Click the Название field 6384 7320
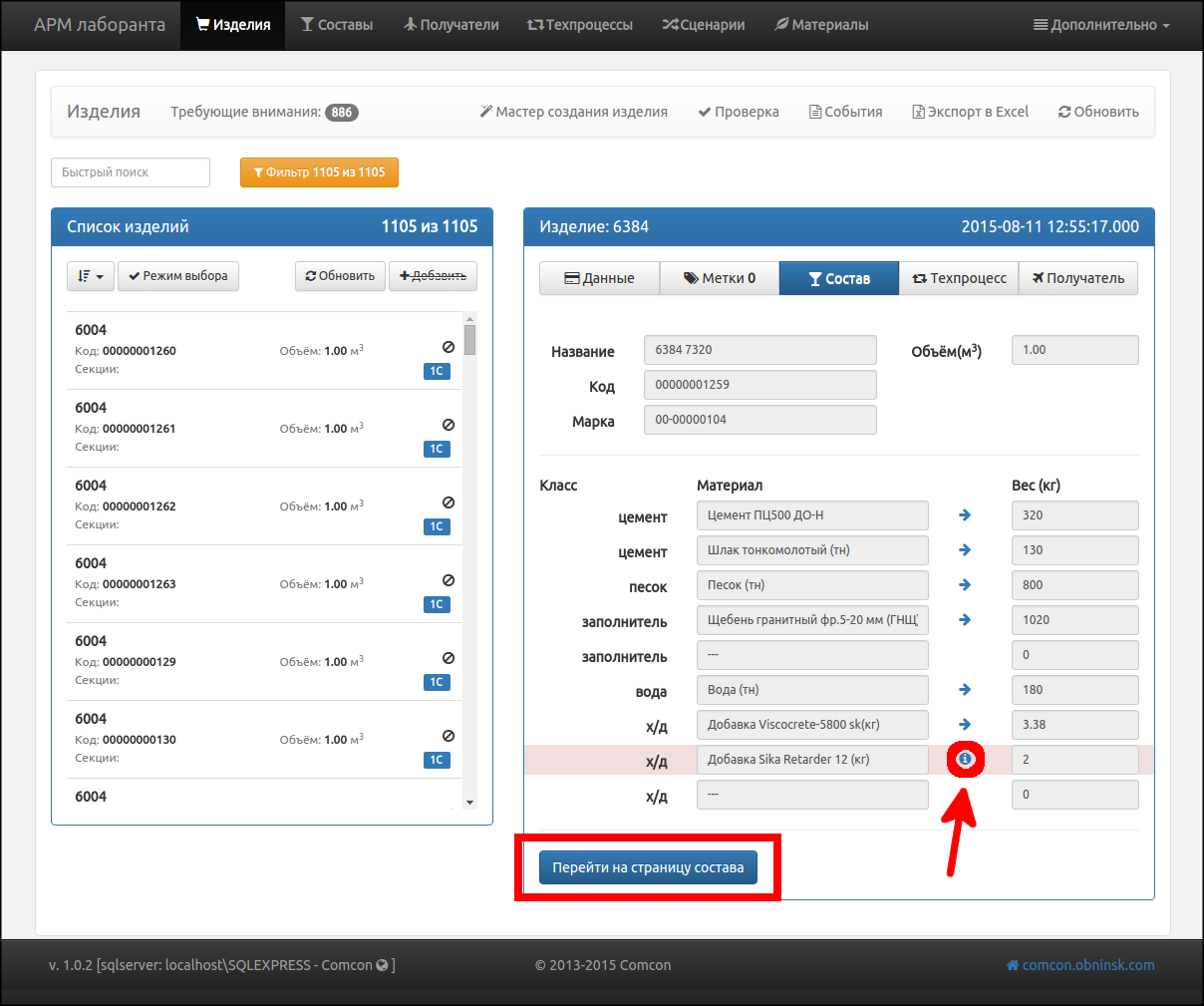Screen dimensions: 1204x1006 (x=760, y=350)
